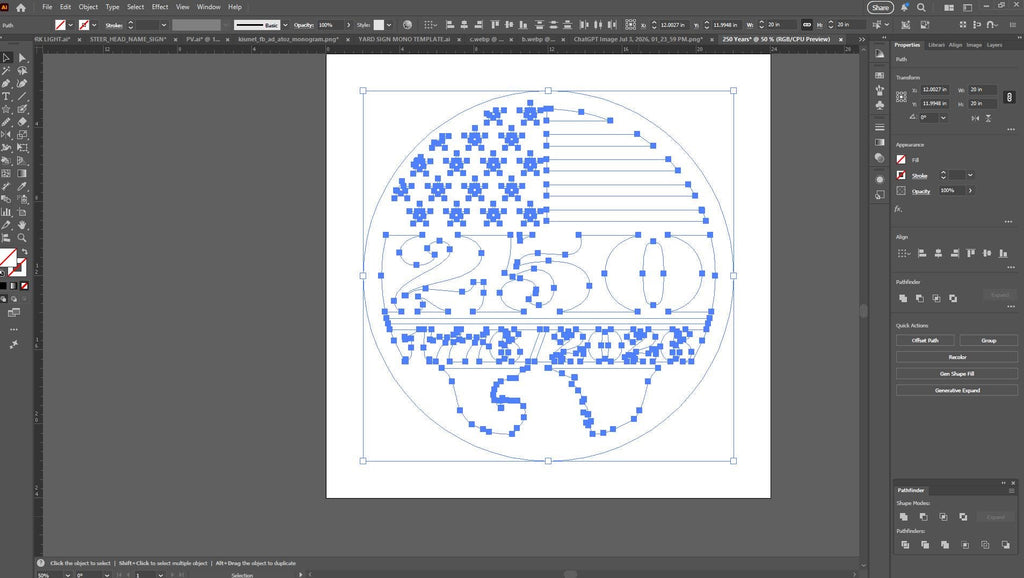Click the Gen Shape Fill button
Image resolution: width=1024 pixels, height=578 pixels.
coord(957,374)
